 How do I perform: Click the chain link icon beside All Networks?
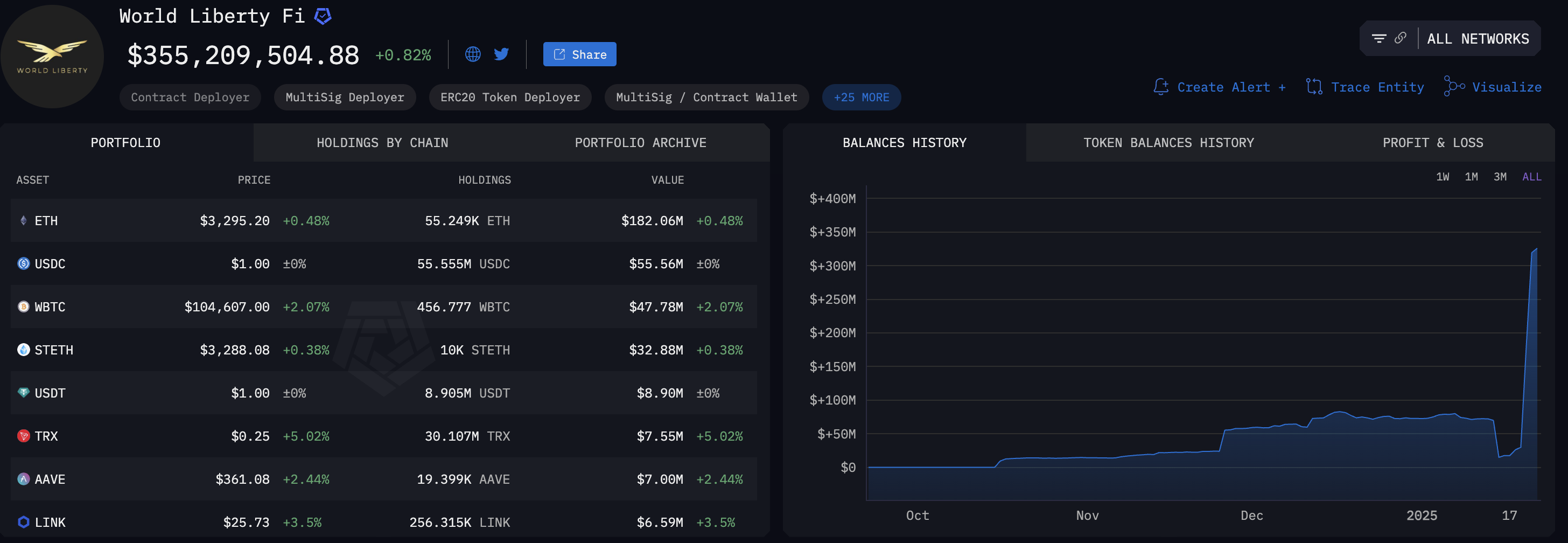coord(1401,38)
